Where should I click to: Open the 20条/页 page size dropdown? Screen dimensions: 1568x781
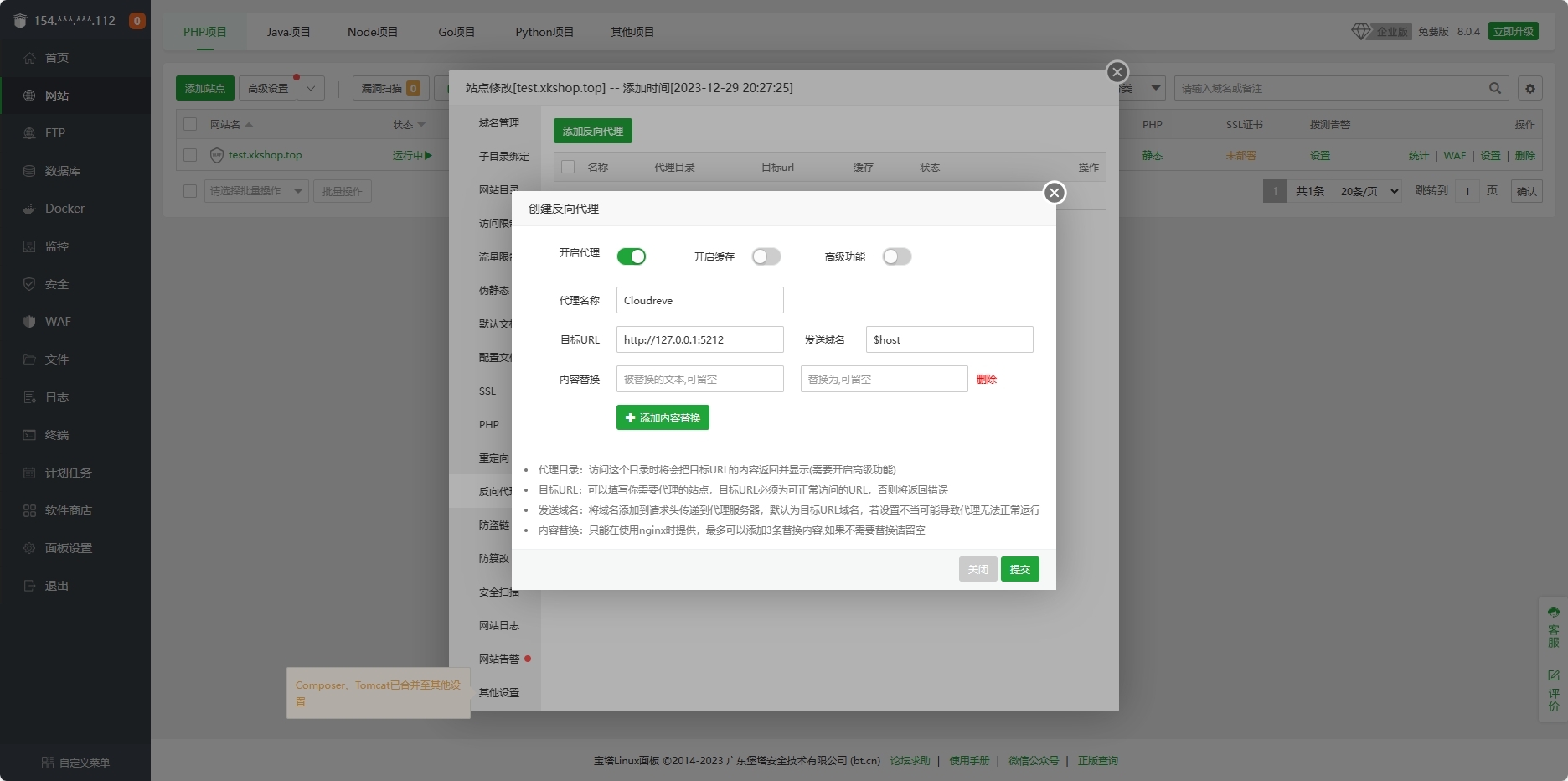pyautogui.click(x=1369, y=191)
